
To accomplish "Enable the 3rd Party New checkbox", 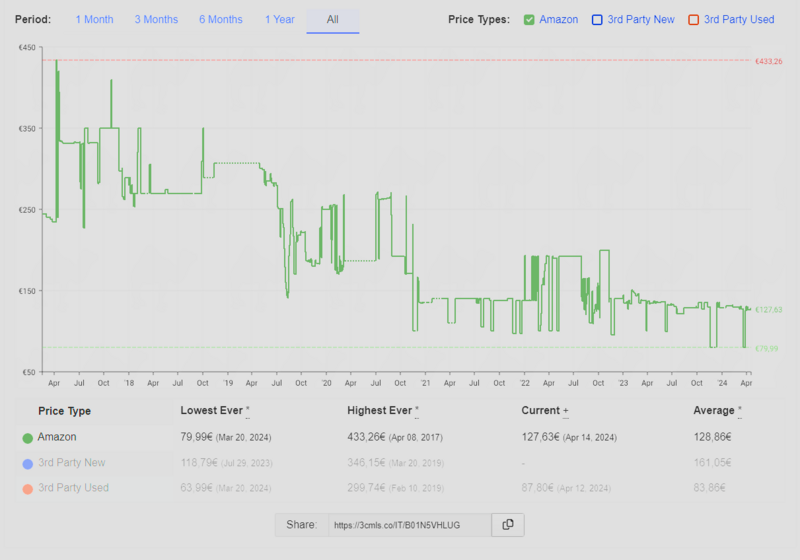I will pos(597,19).
